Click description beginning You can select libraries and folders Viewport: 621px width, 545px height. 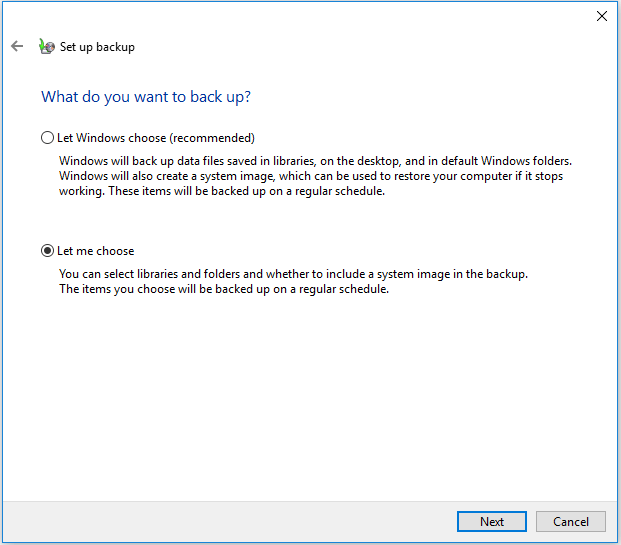(x=293, y=281)
